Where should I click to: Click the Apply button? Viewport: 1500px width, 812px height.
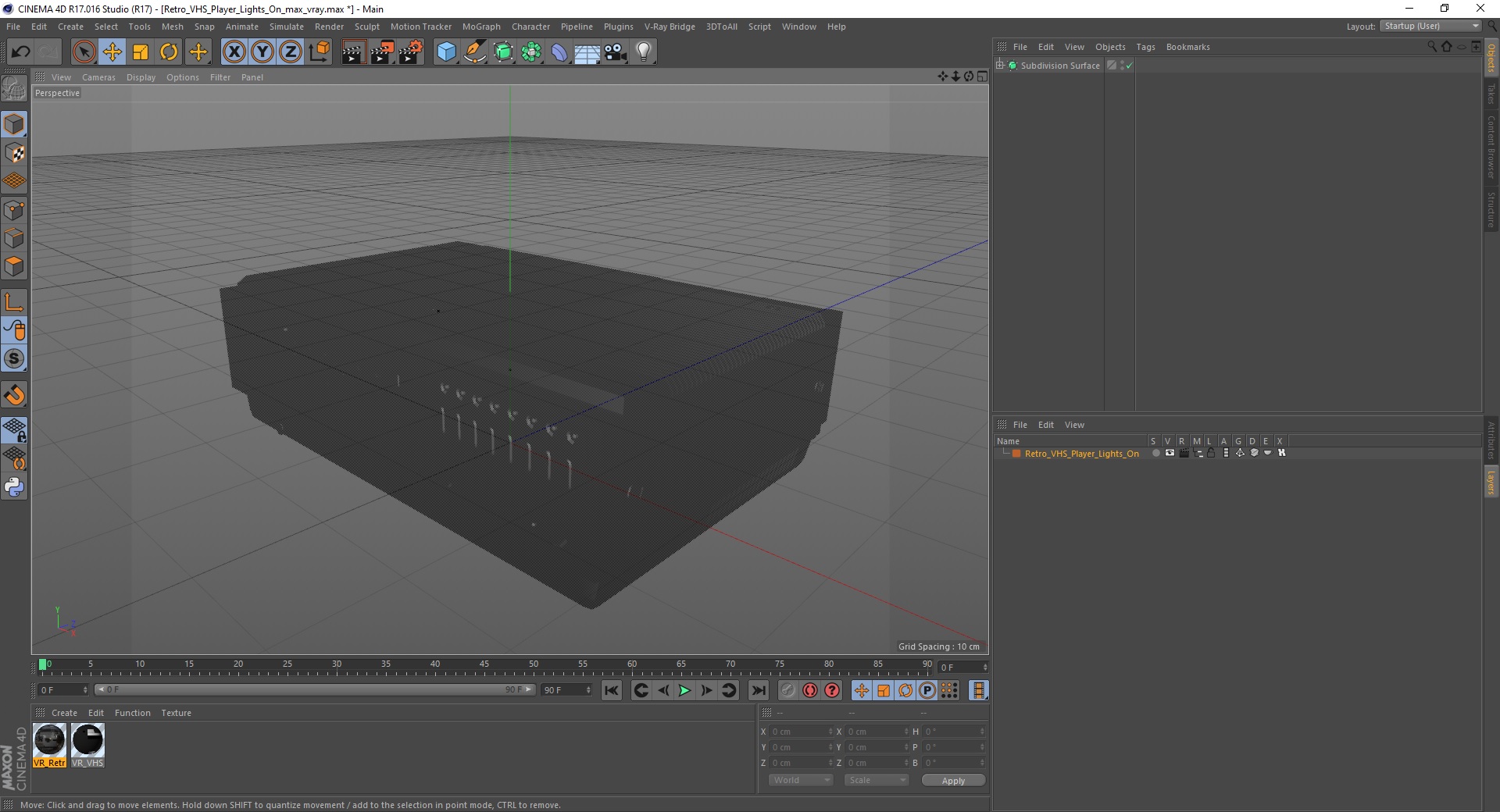click(953, 781)
